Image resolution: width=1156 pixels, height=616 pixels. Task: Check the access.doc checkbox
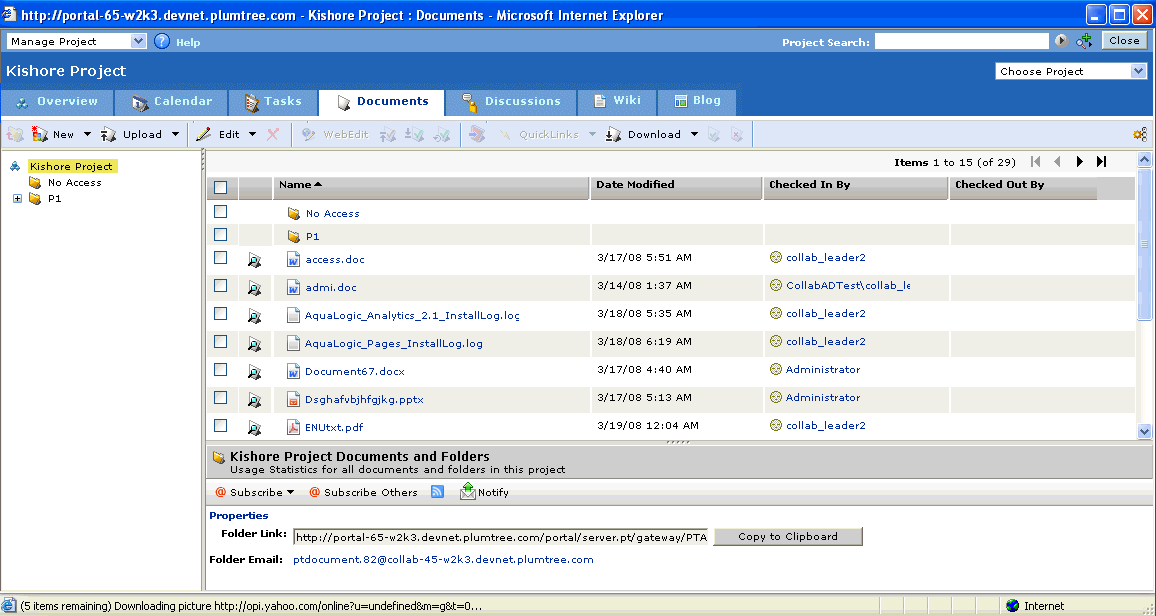(220, 257)
